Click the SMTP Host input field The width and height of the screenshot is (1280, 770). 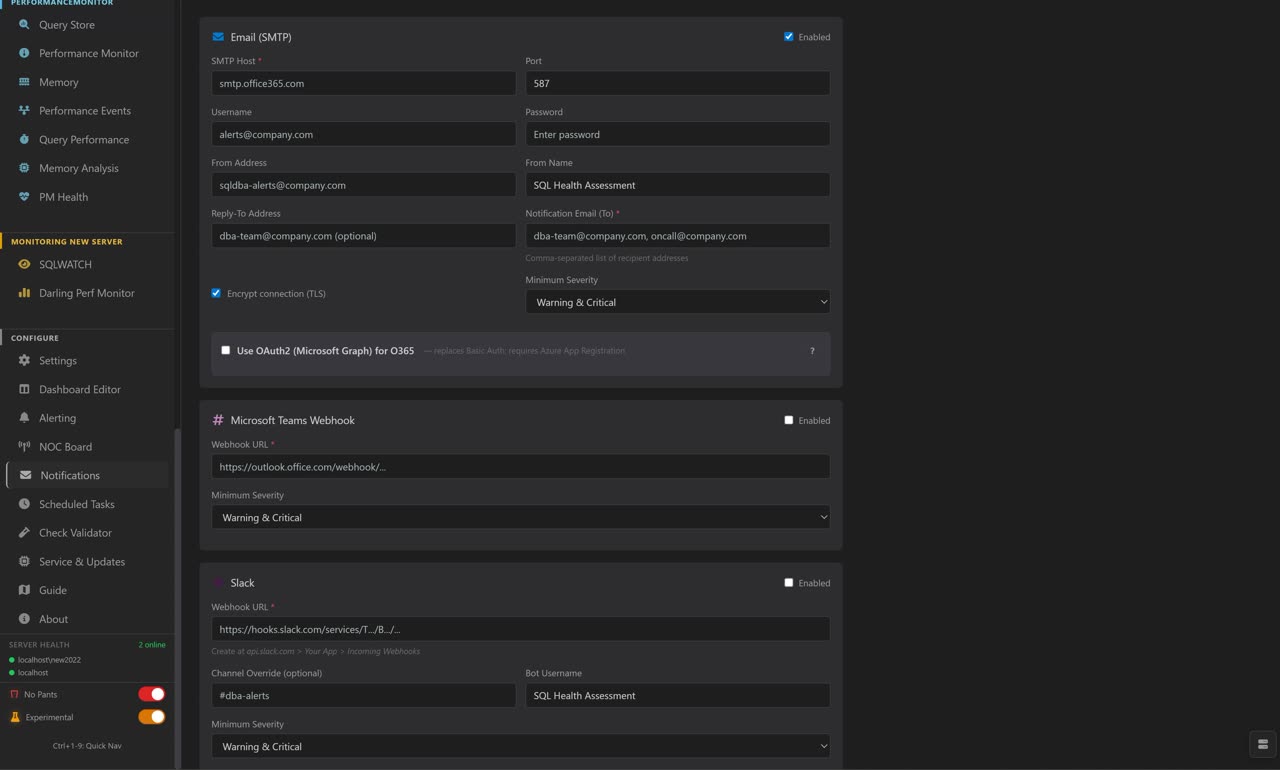363,83
